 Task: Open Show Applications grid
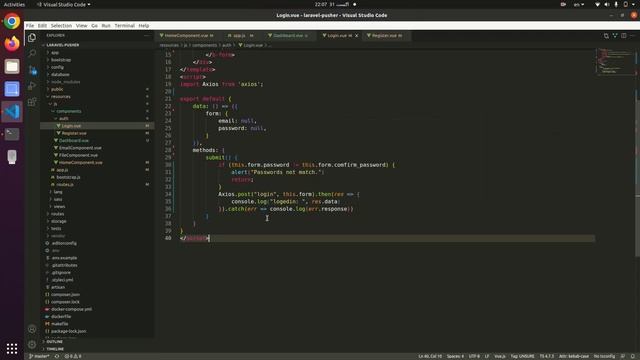tap(12, 348)
